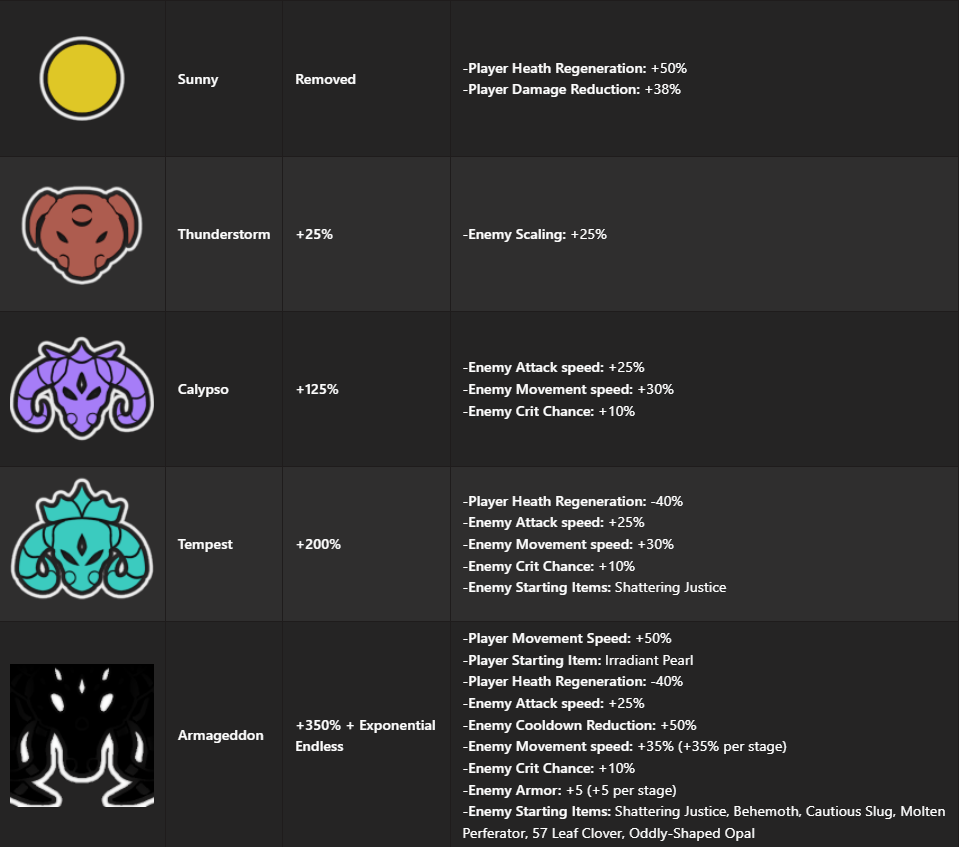Select the Armageddon difficulty name

coord(220,735)
